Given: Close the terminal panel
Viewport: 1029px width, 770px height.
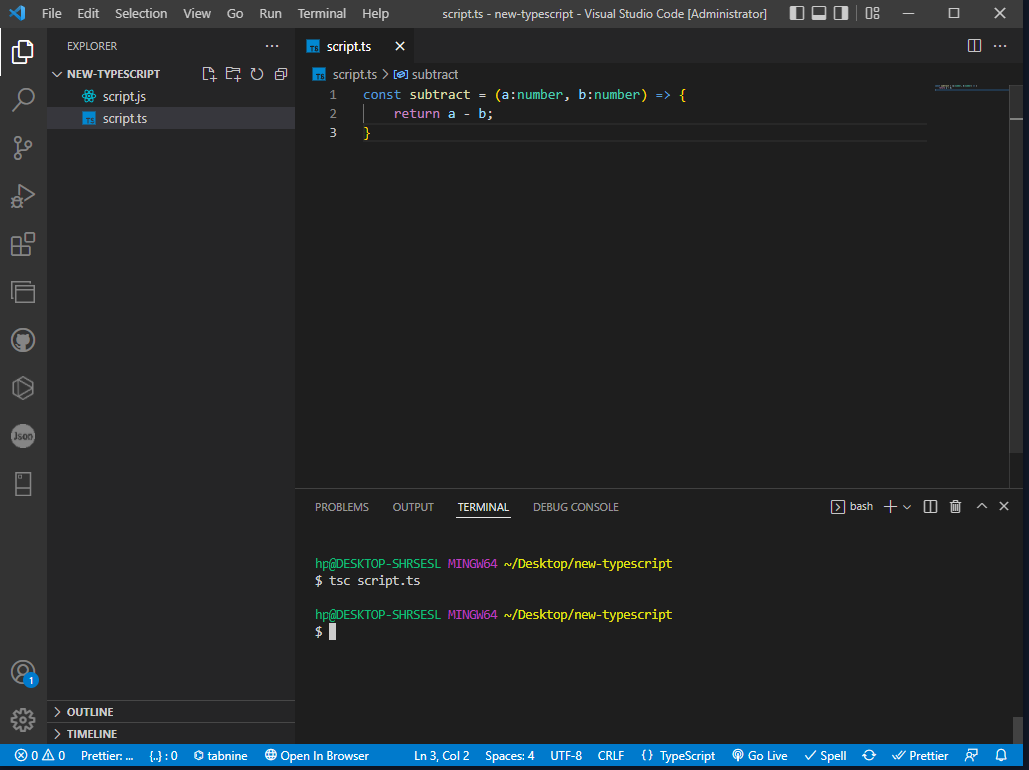Looking at the screenshot, I should 1003,506.
